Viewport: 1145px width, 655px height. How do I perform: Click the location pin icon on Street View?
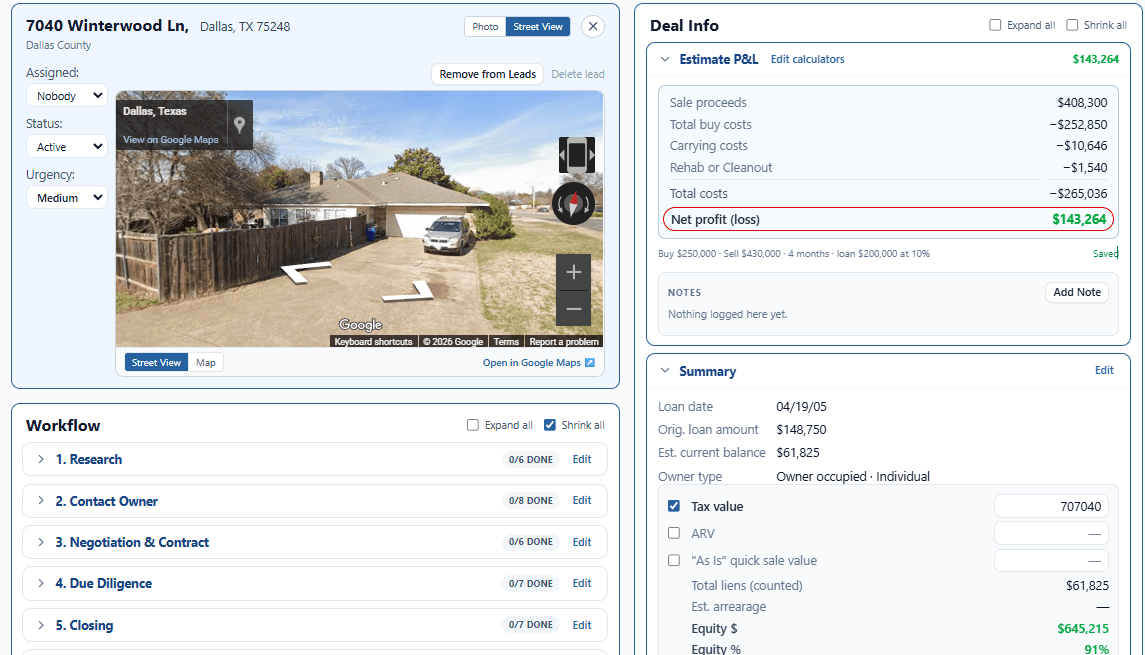coord(239,125)
